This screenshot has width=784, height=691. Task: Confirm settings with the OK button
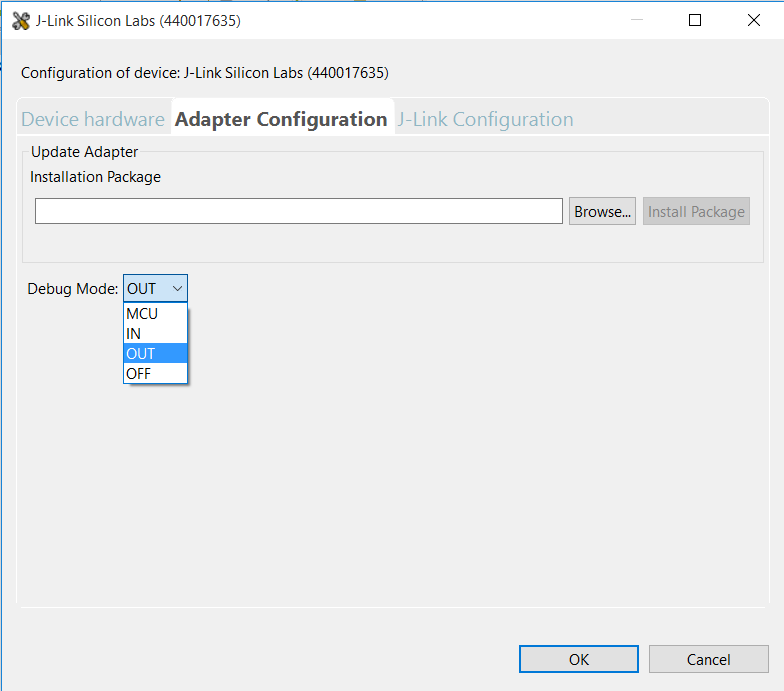click(x=578, y=659)
